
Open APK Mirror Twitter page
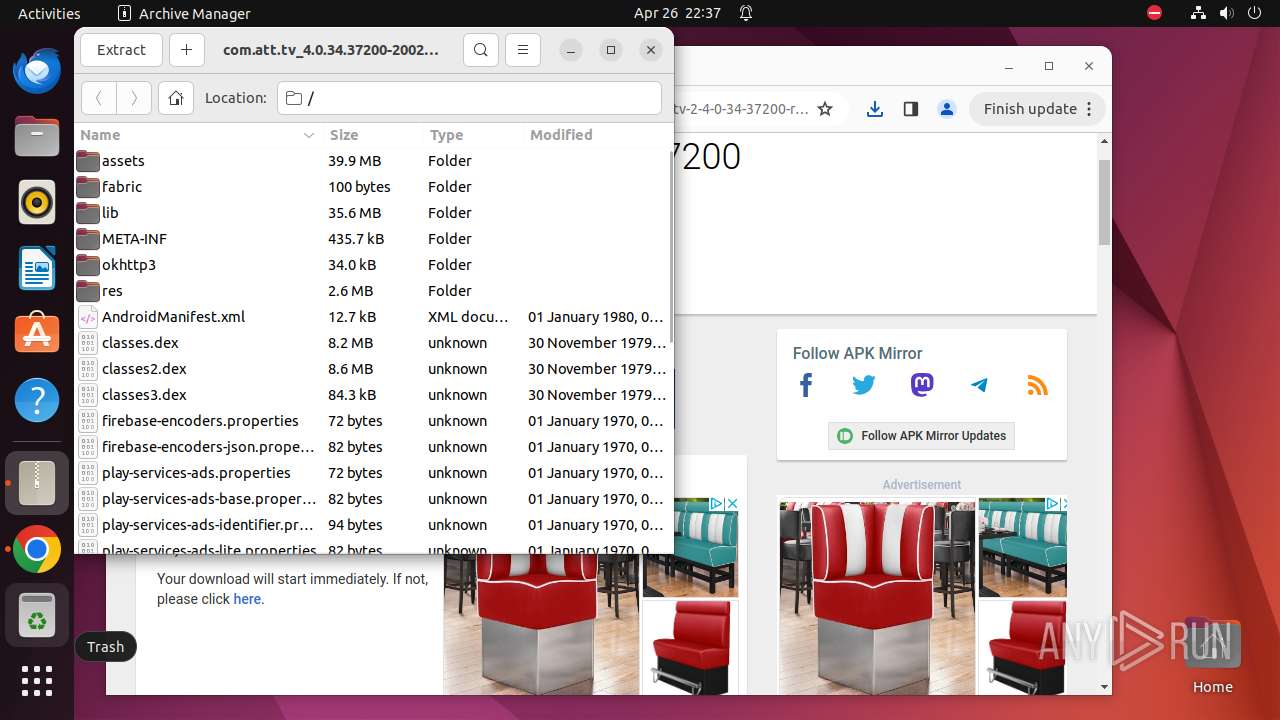pos(864,385)
